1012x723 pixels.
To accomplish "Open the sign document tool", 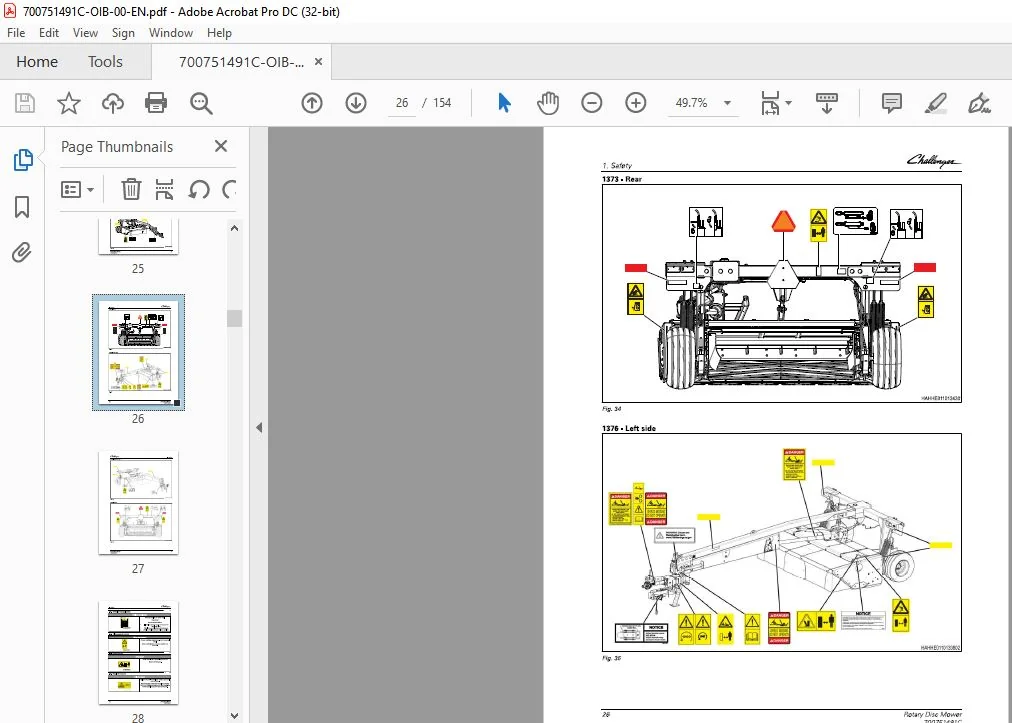I will click(x=980, y=103).
